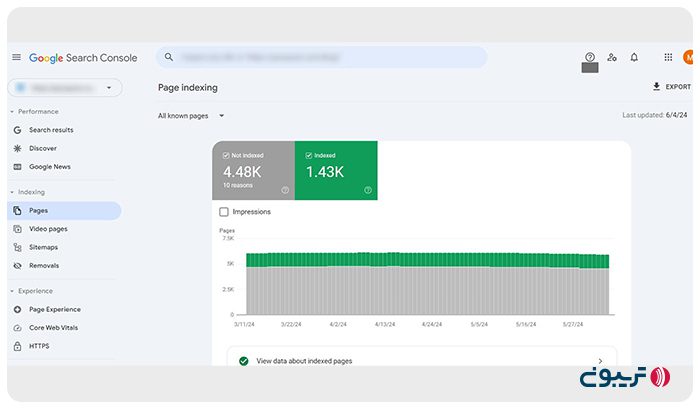
Task: Open the Sitemaps report
Action: (43, 247)
